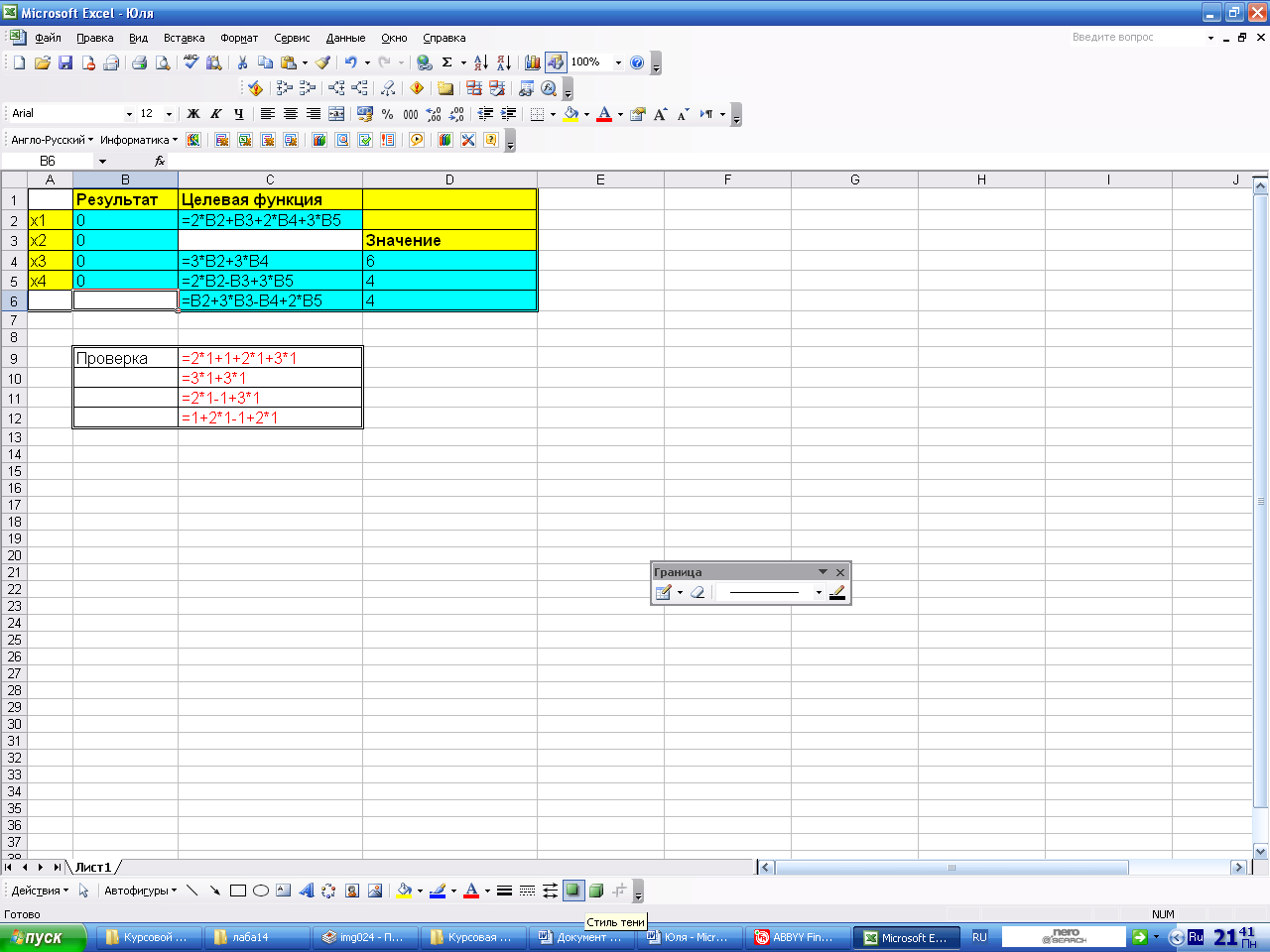Click the Format Painter brush
This screenshot has height=952, width=1270.
[322, 62]
